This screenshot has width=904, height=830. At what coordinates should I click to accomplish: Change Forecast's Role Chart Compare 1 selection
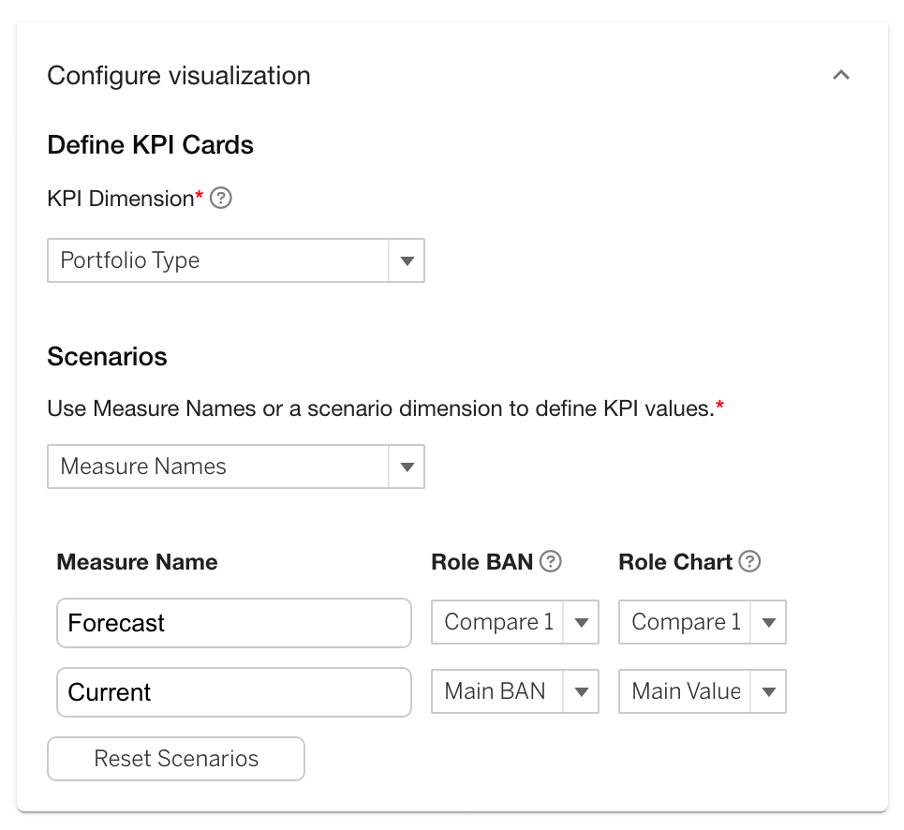click(702, 622)
